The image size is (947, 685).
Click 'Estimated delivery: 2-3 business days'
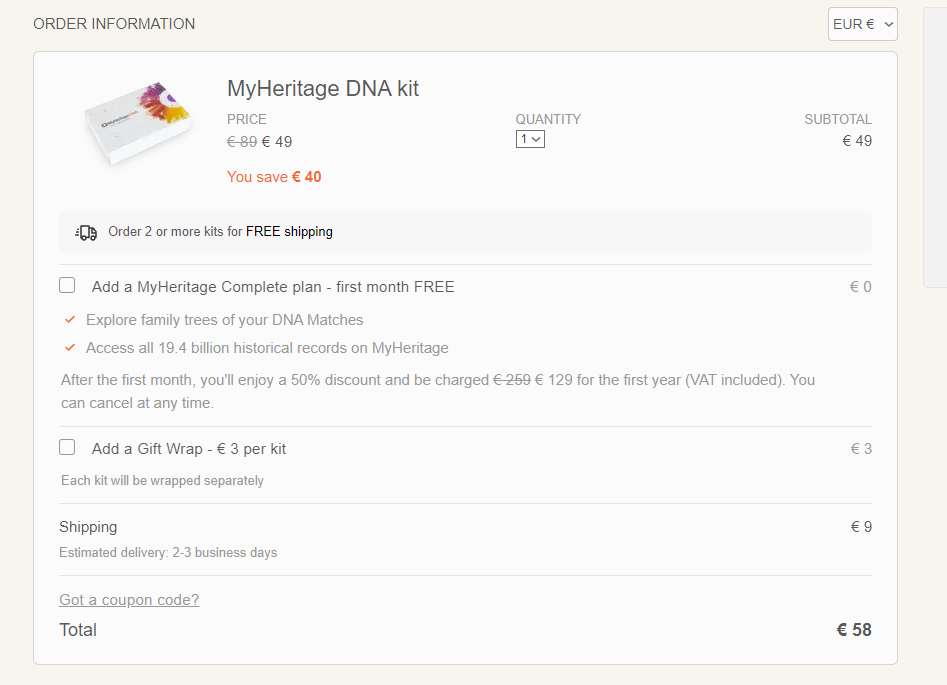[168, 553]
